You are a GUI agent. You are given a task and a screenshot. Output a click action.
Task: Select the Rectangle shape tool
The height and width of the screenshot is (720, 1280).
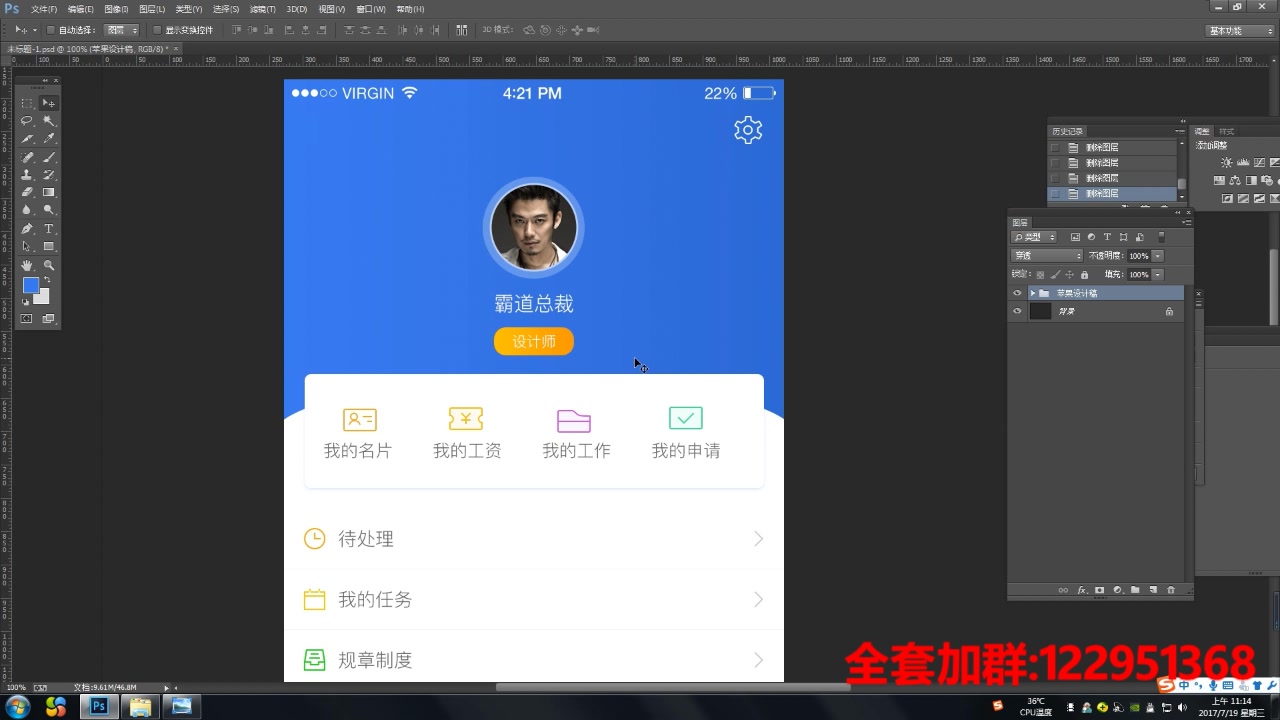48,247
